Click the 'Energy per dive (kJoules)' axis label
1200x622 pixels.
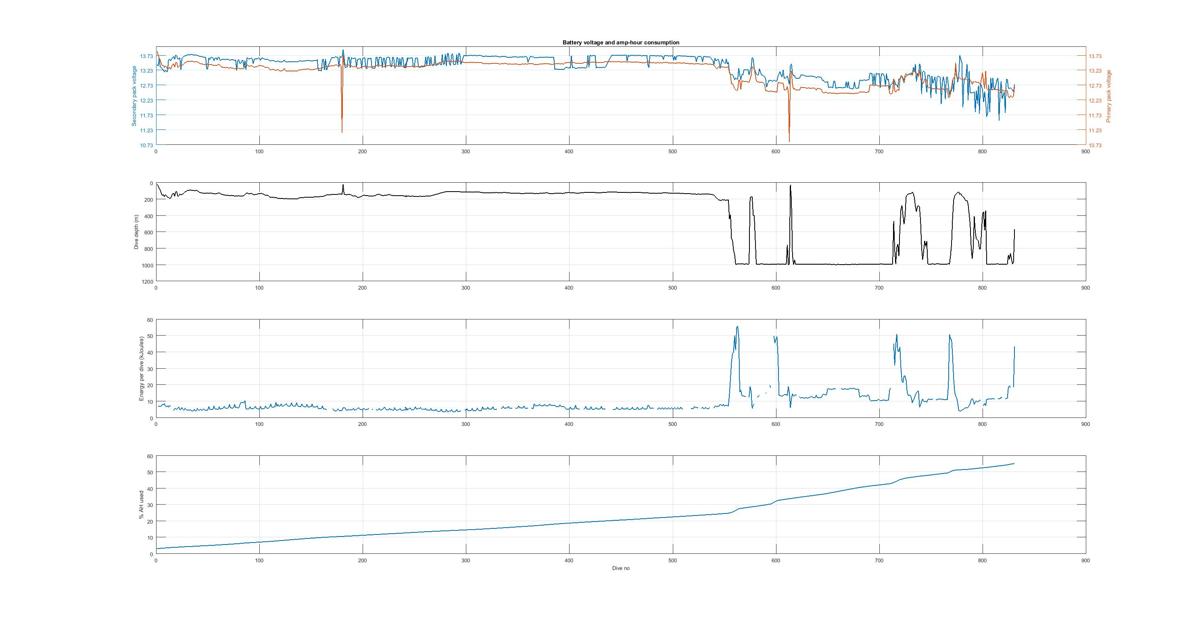[x=142, y=369]
